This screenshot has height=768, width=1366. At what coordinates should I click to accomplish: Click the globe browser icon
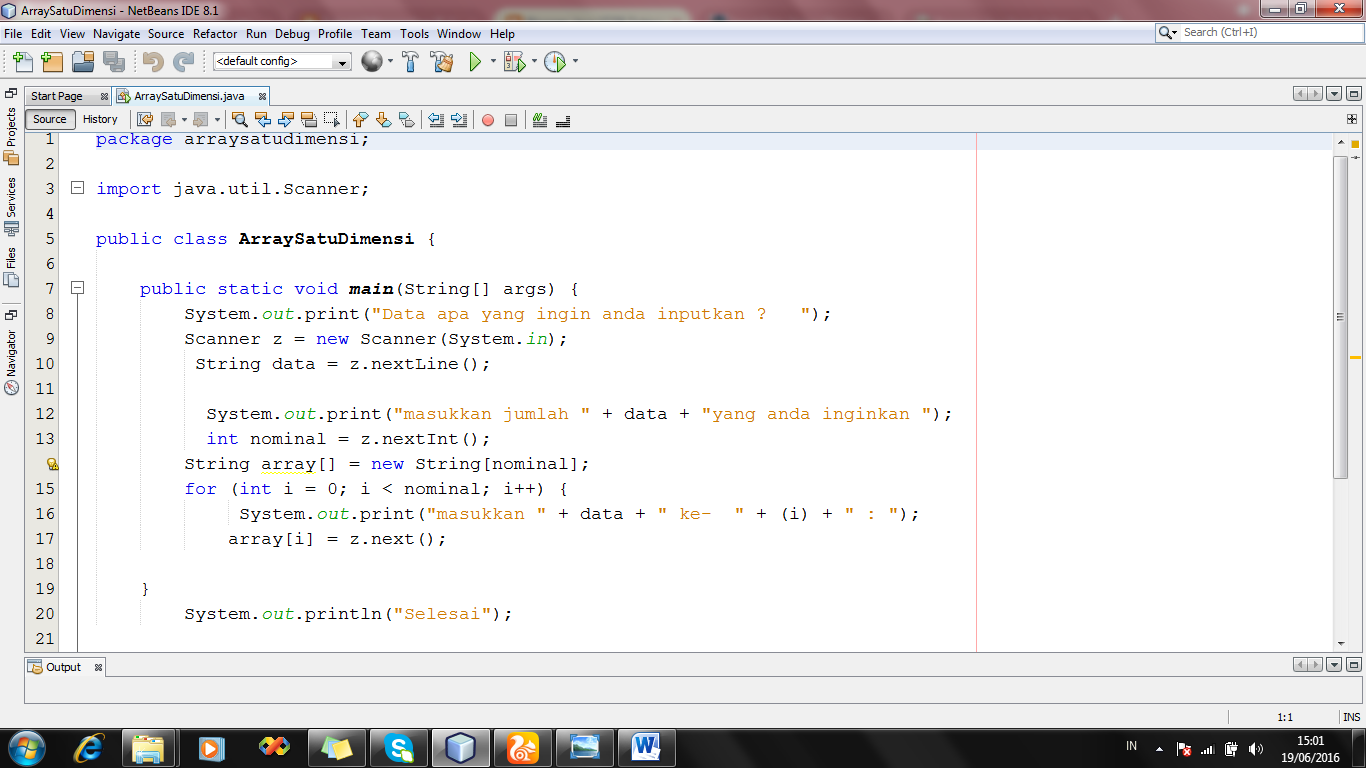(372, 62)
